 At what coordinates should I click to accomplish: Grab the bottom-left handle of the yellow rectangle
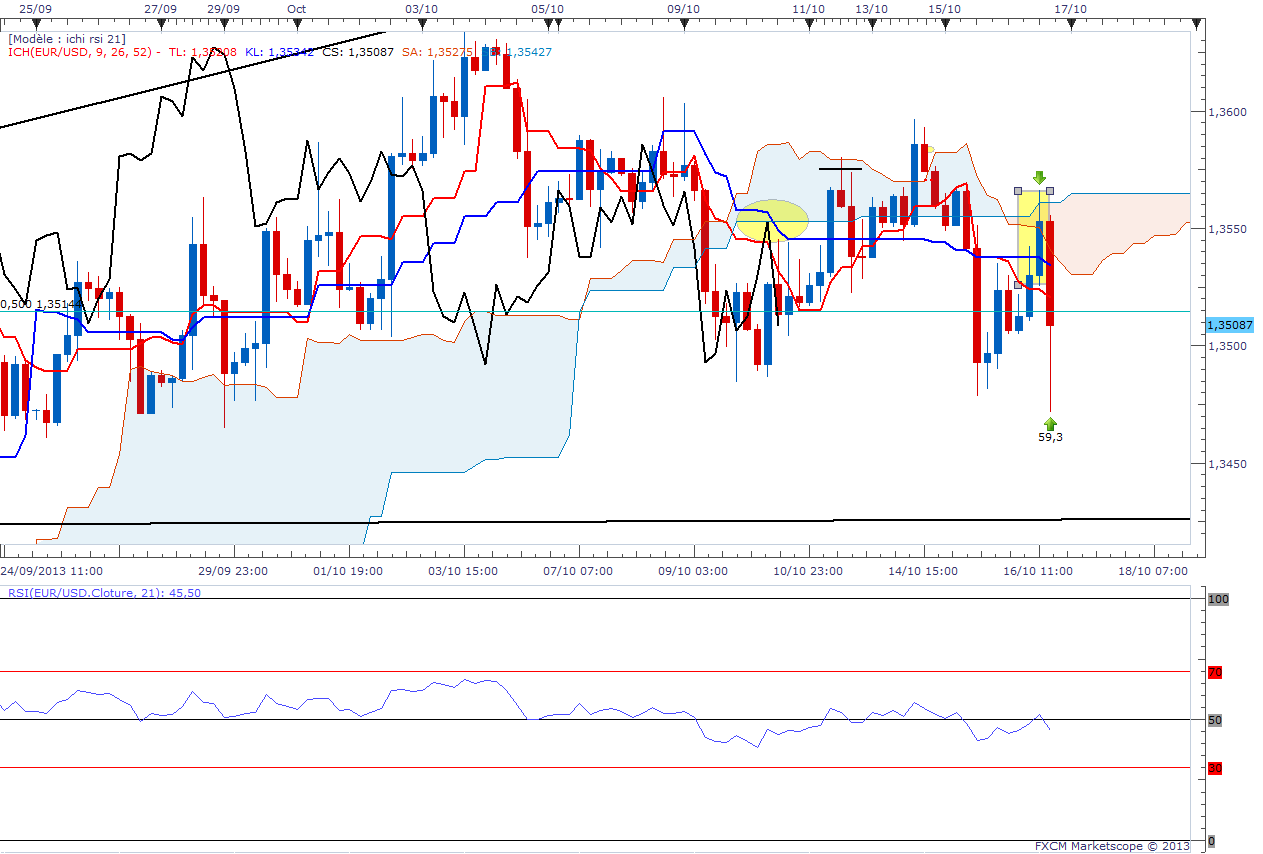(1018, 285)
